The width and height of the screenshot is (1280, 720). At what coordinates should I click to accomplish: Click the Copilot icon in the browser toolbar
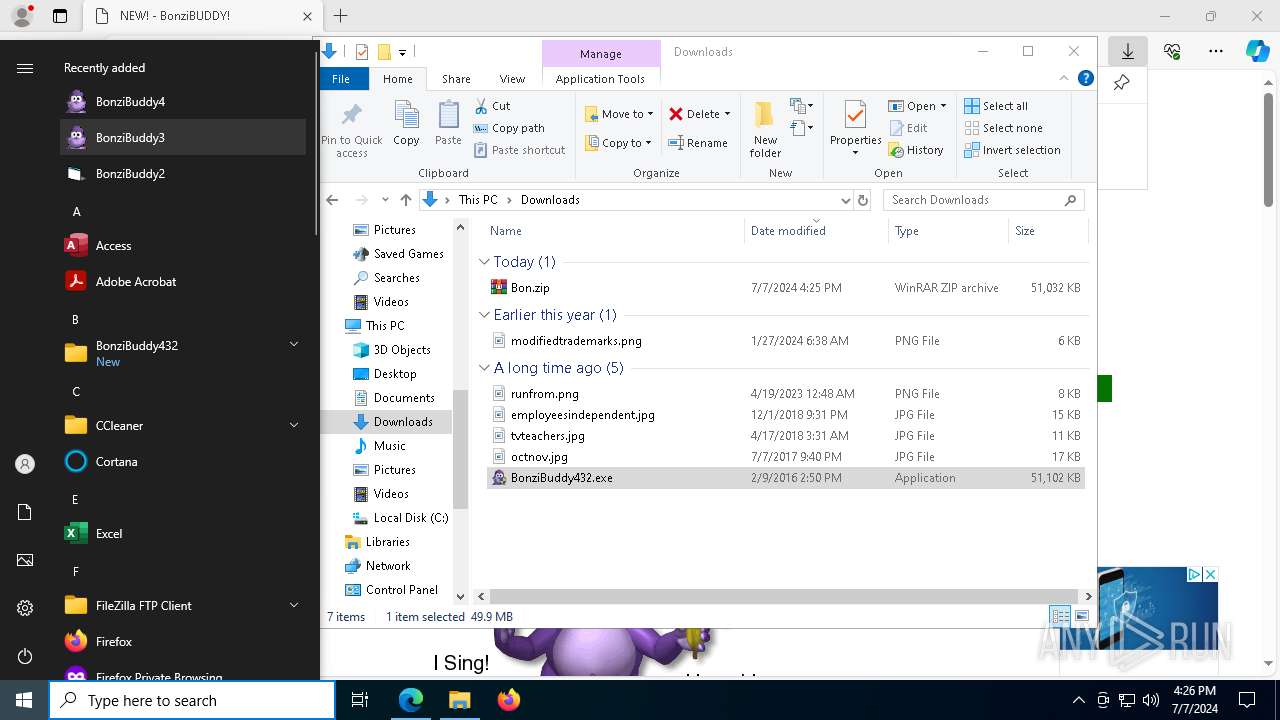coord(1257,51)
